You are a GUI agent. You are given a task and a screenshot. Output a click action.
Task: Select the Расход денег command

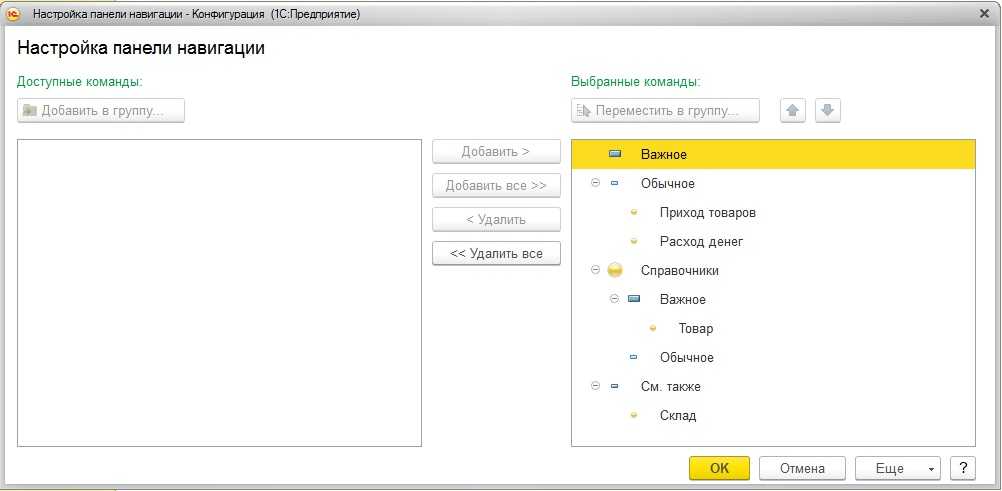pyautogui.click(x=701, y=241)
